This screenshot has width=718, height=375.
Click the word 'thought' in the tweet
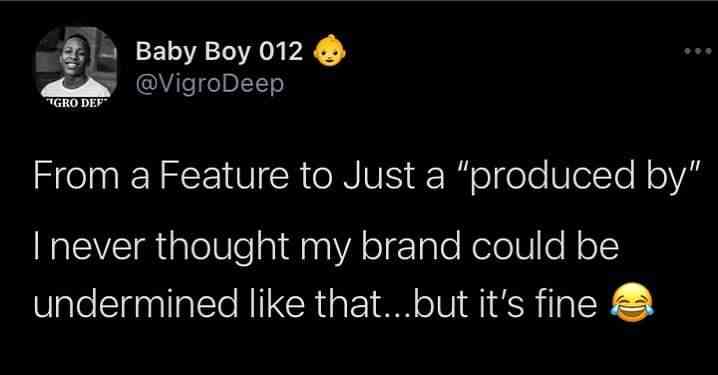pyautogui.click(x=222, y=248)
